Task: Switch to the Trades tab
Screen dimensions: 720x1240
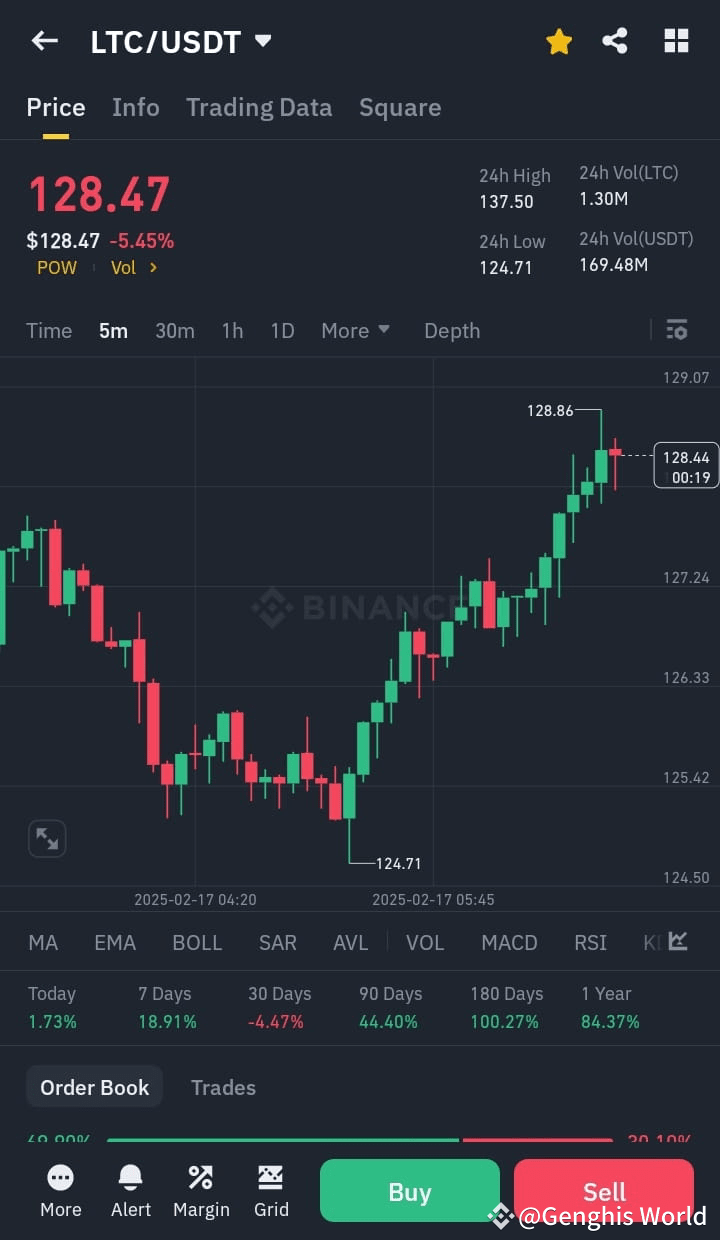Action: pyautogui.click(x=223, y=1087)
